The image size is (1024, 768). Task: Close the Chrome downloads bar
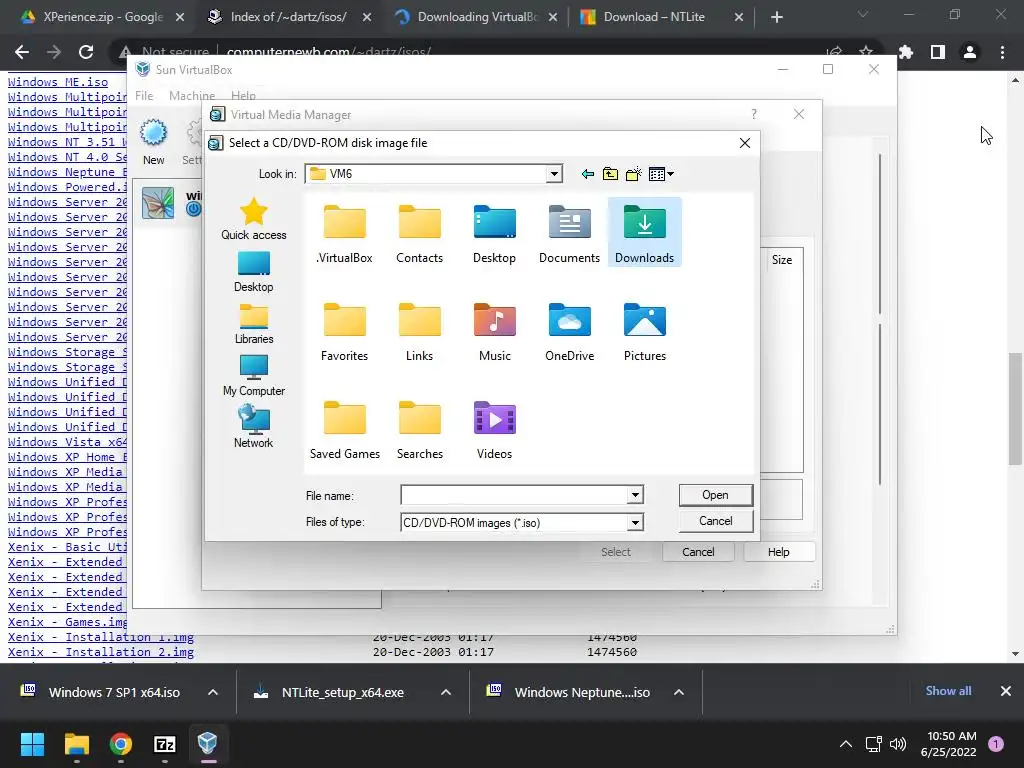1006,691
